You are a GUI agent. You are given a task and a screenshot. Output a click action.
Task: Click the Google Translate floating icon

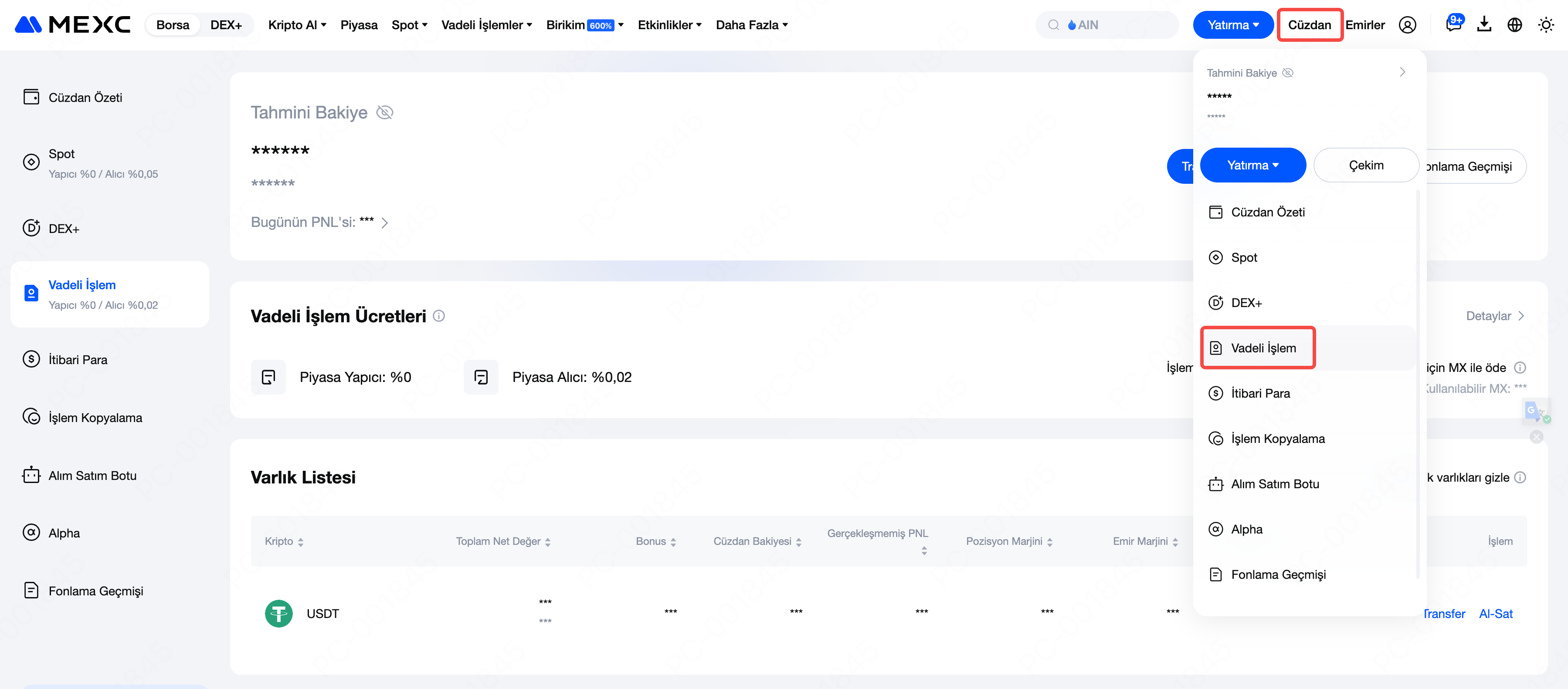[x=1535, y=412]
